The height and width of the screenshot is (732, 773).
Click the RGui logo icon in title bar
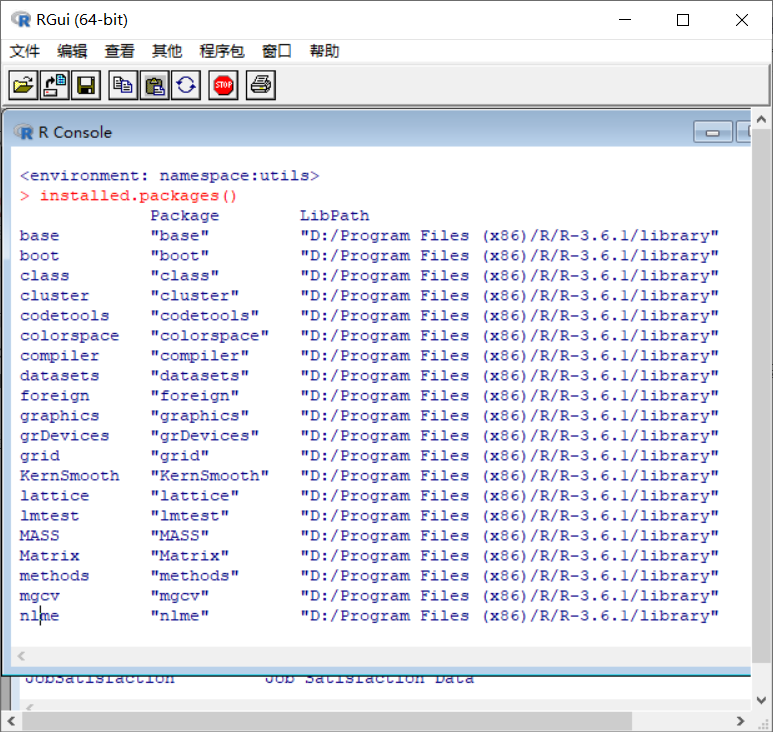click(x=21, y=20)
